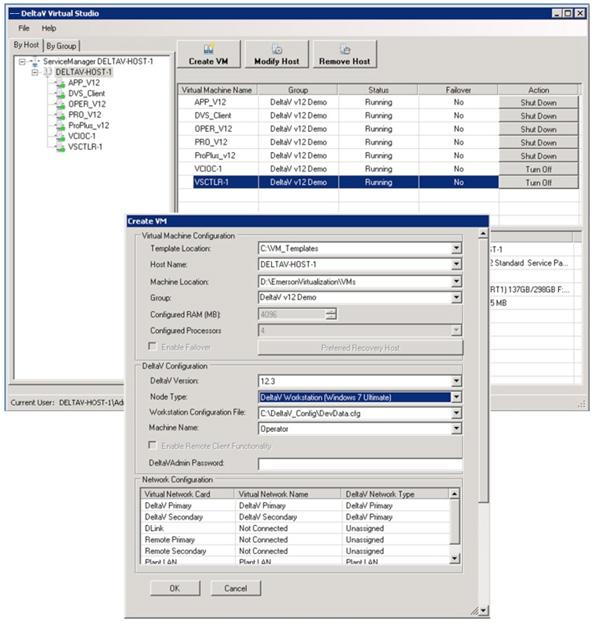This screenshot has width=597, height=624.
Task: Click the Remove Host toolbar button
Action: point(345,54)
